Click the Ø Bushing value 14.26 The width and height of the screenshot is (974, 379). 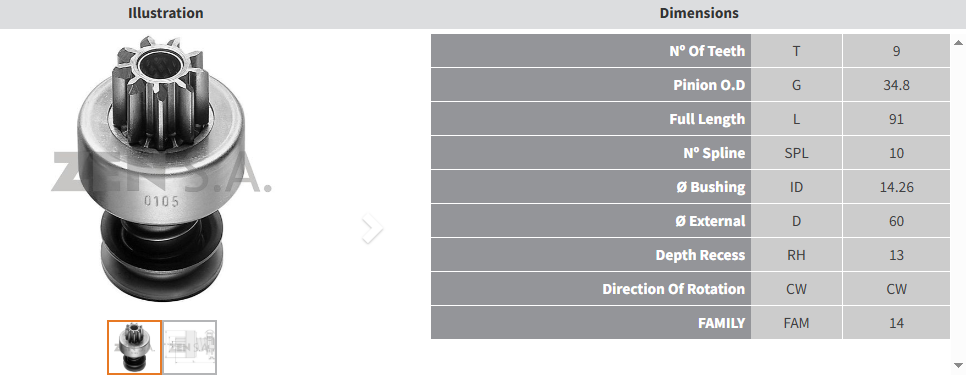(x=896, y=187)
